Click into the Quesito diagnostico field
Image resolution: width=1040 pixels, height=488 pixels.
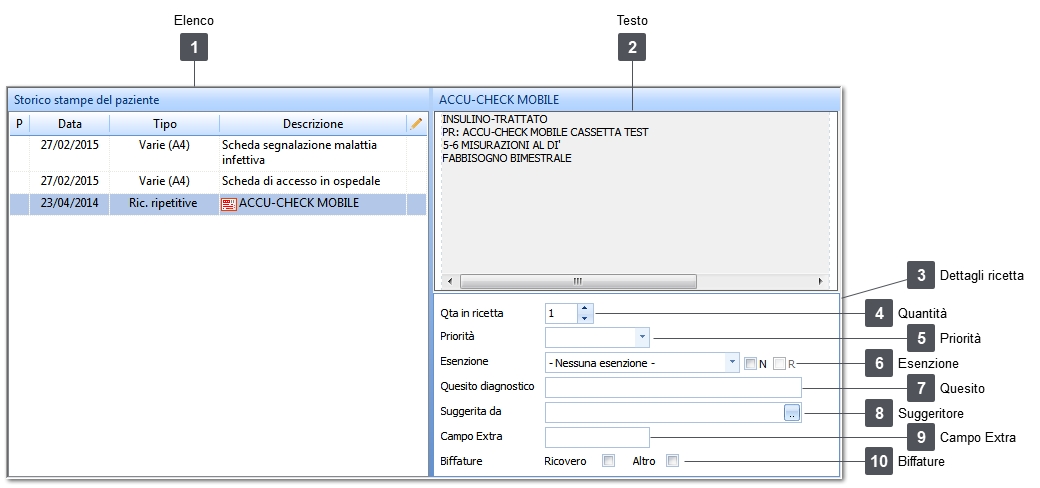[x=673, y=387]
